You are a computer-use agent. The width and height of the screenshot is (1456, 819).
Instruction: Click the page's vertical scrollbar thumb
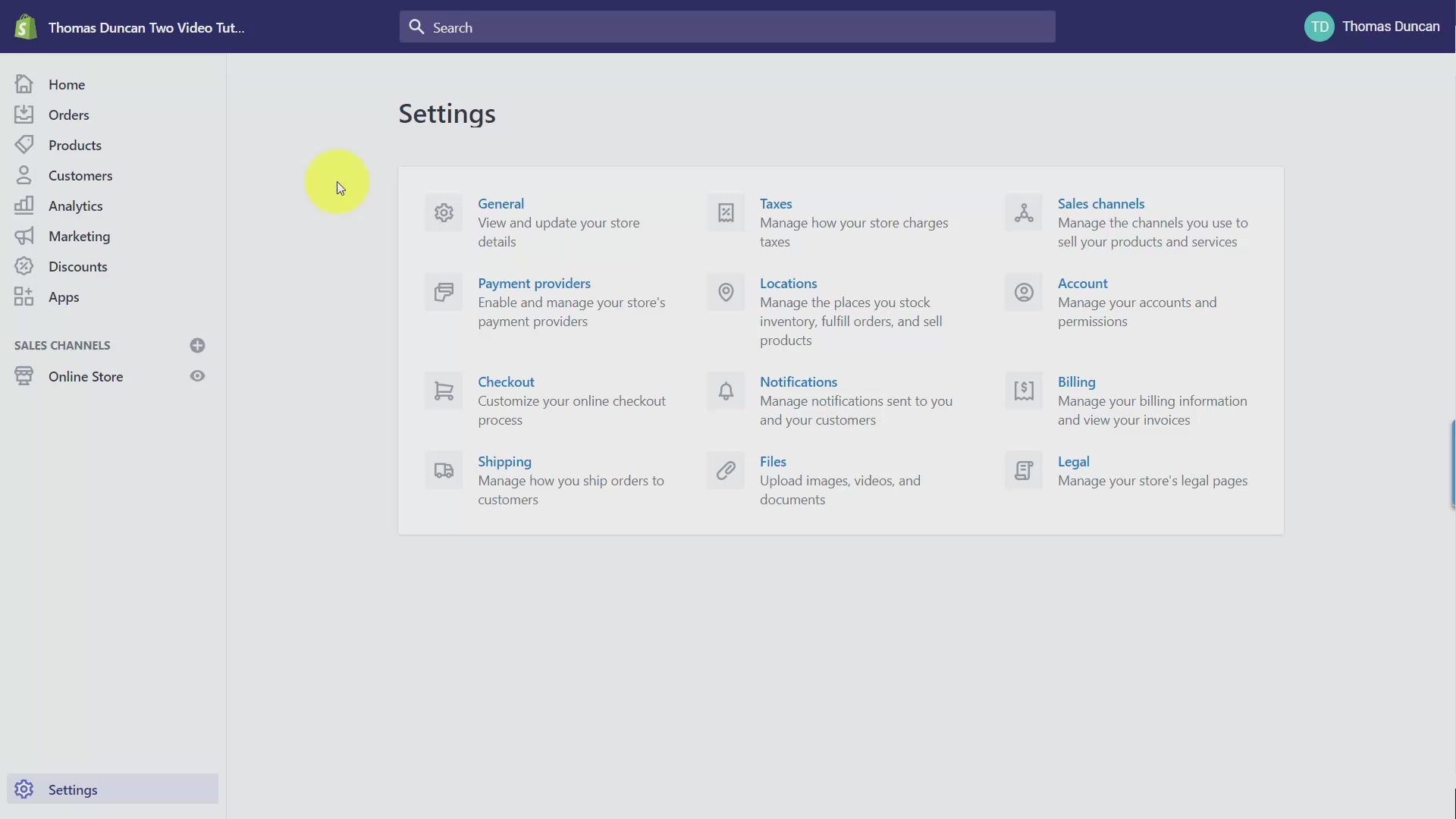(x=1453, y=463)
